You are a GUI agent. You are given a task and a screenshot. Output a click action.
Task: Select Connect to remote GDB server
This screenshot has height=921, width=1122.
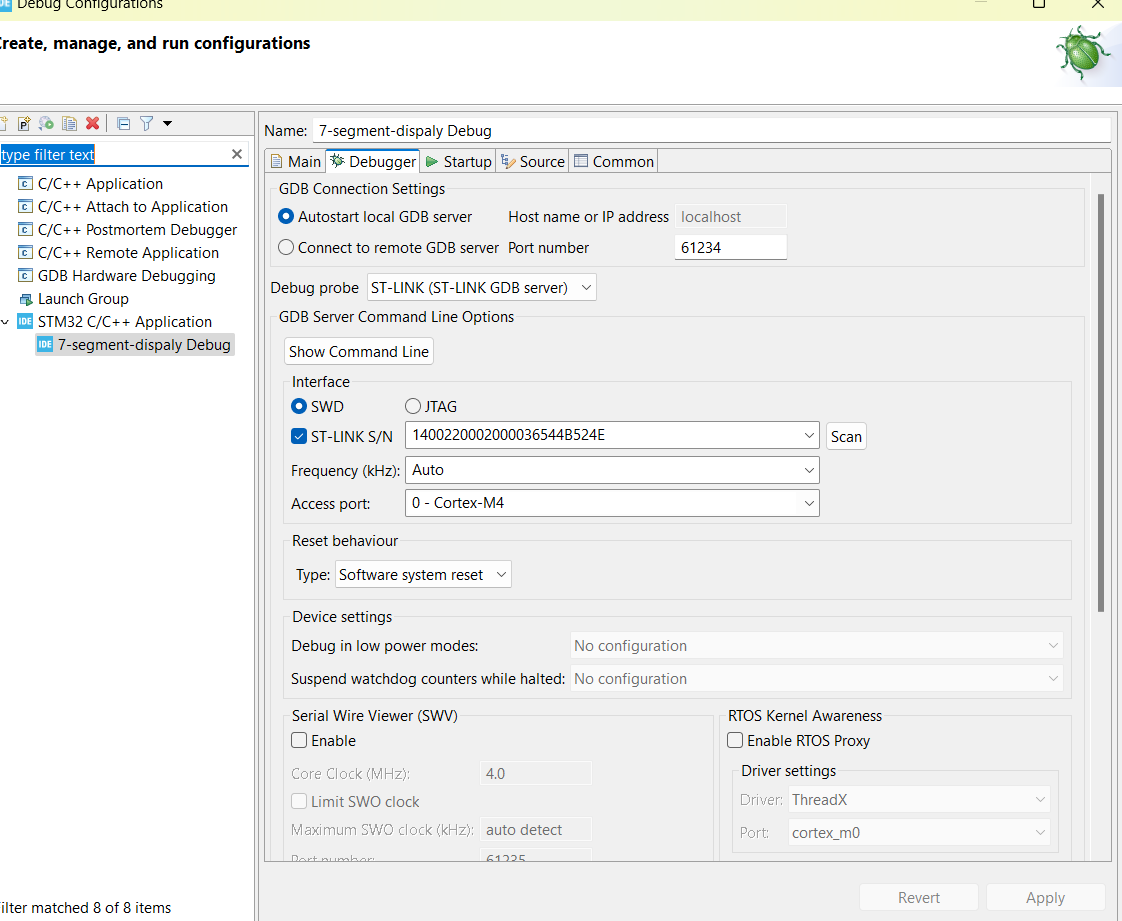[287, 248]
